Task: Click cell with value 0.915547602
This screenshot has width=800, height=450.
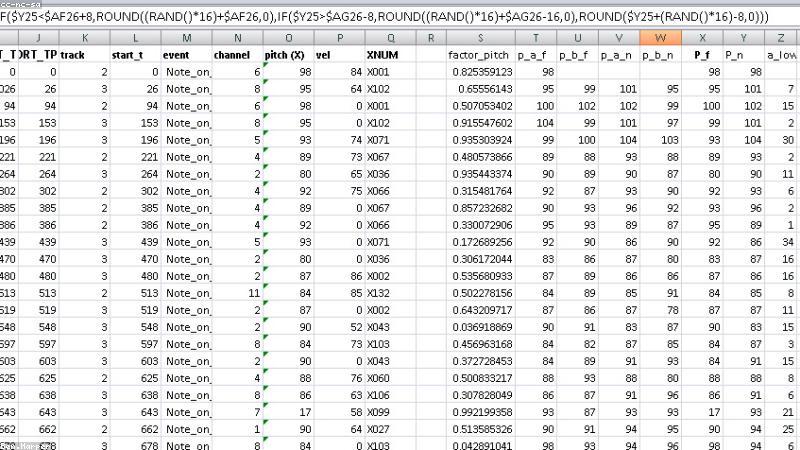Action: click(481, 123)
